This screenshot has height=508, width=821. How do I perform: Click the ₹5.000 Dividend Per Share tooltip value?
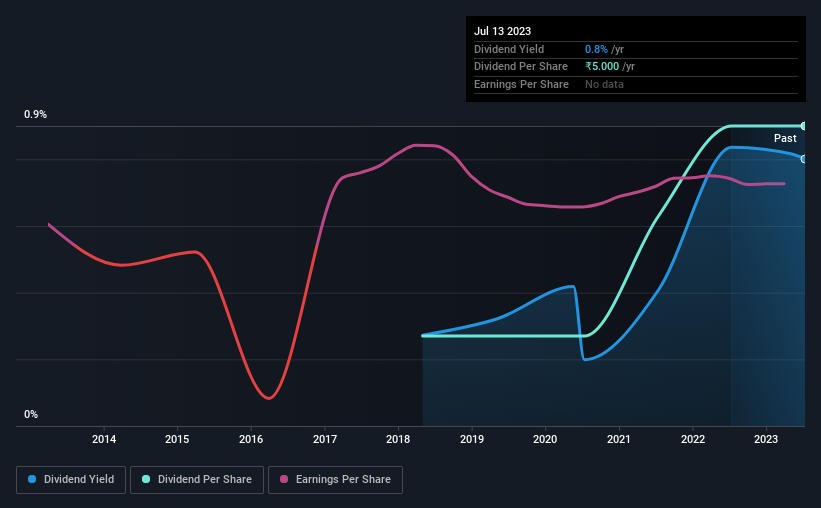602,67
